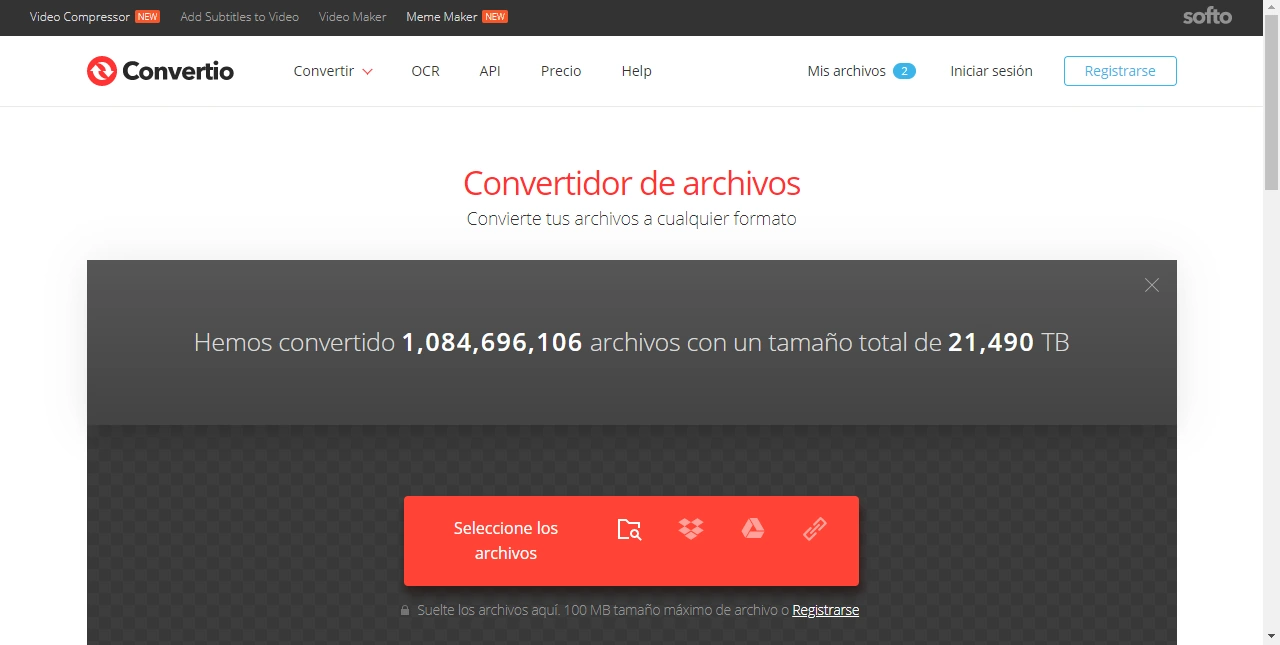Open Add Subtitles to Video link
This screenshot has height=645, width=1280.
click(239, 17)
